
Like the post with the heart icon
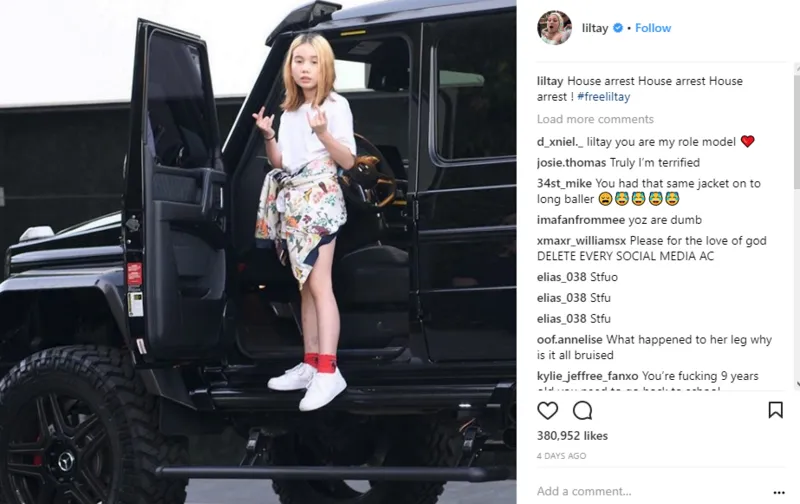click(547, 410)
